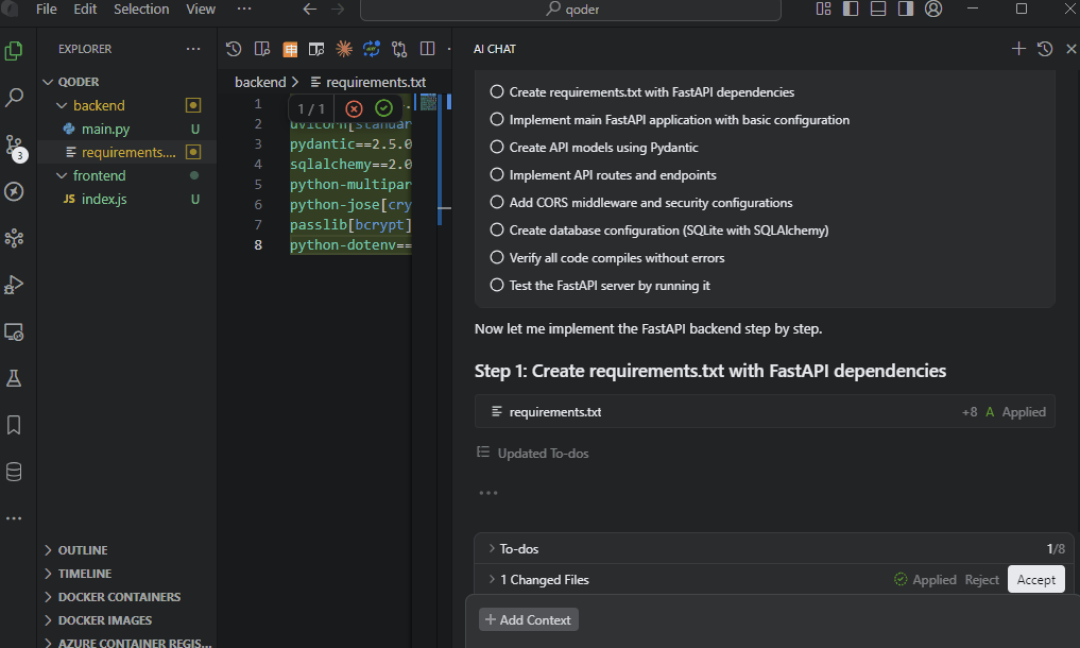
Task: Open the Edit menu
Action: point(85,9)
